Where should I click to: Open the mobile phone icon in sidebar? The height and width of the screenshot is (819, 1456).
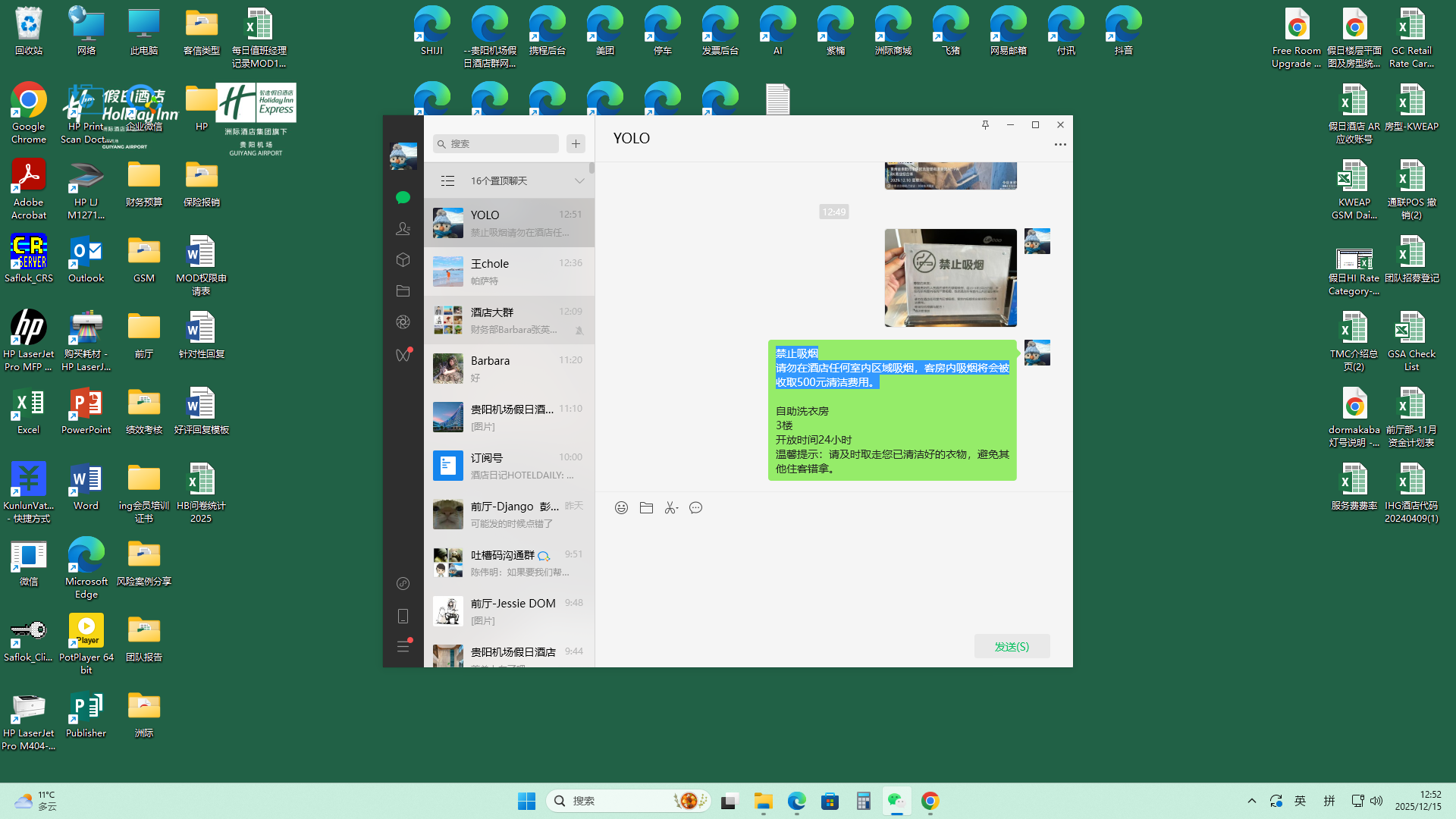click(x=403, y=616)
